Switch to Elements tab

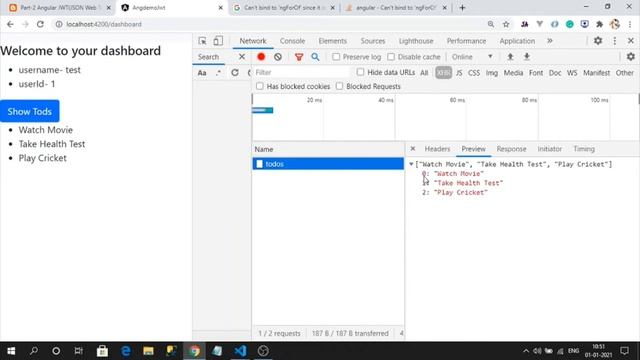point(333,41)
